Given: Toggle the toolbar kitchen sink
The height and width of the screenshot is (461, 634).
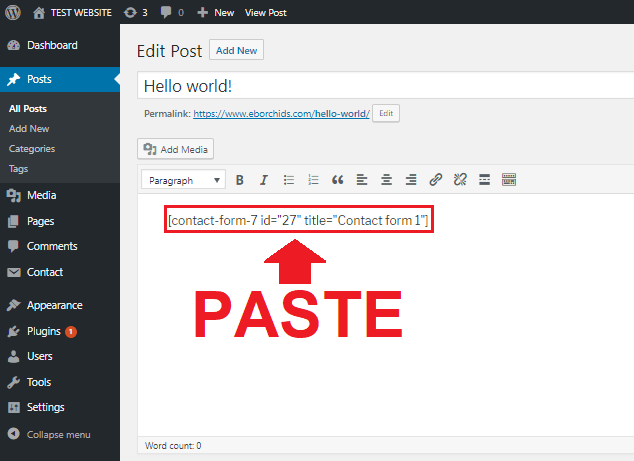Looking at the screenshot, I should pyautogui.click(x=509, y=180).
